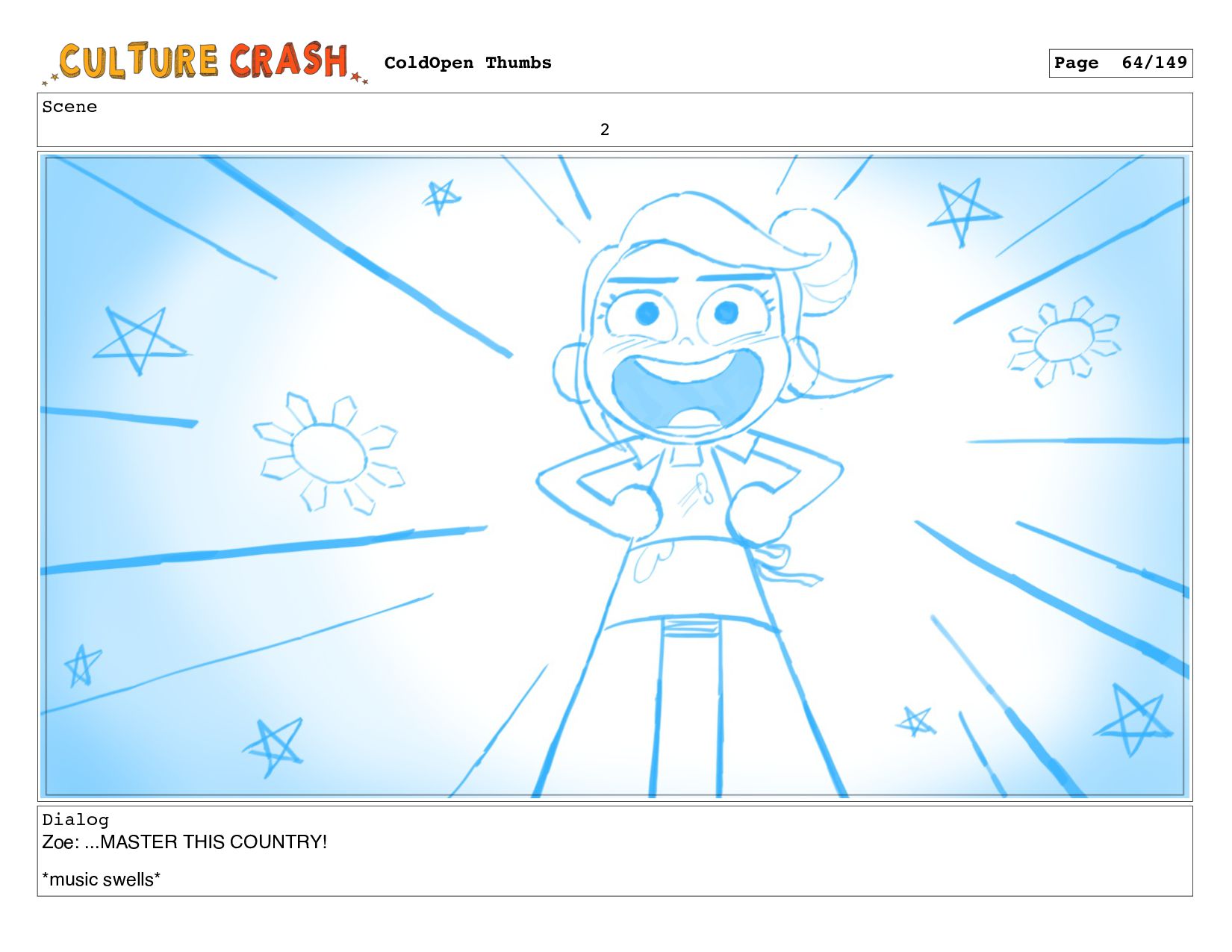Click the Page 64/149 box
1232x952 pixels.
1120,63
